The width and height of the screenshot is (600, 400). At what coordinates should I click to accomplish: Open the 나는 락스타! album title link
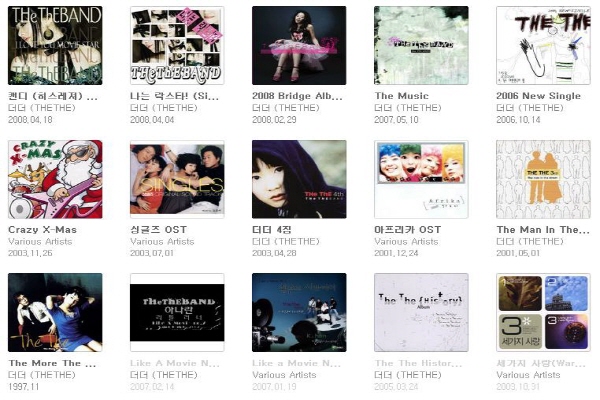(x=174, y=96)
